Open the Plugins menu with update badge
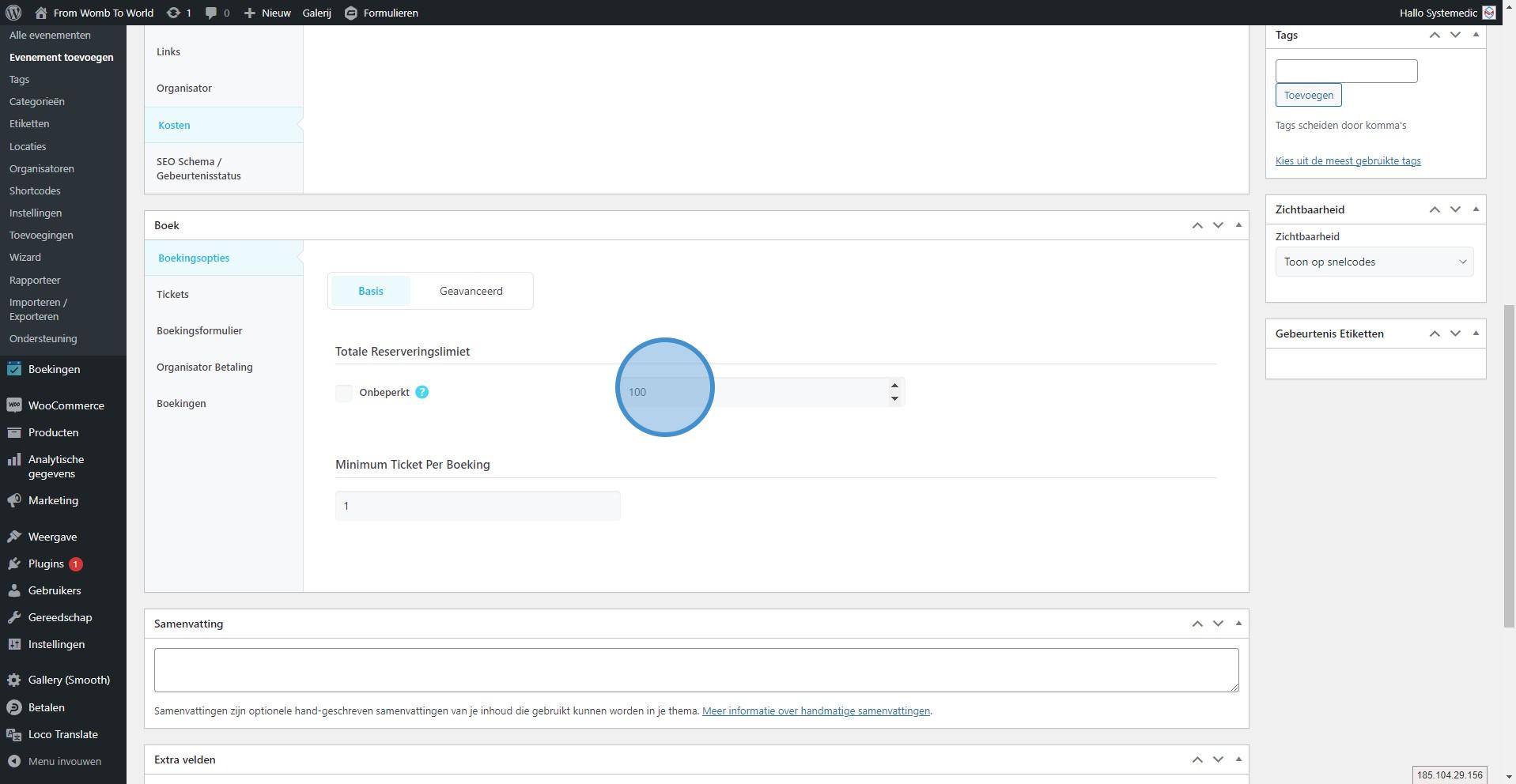 46,563
